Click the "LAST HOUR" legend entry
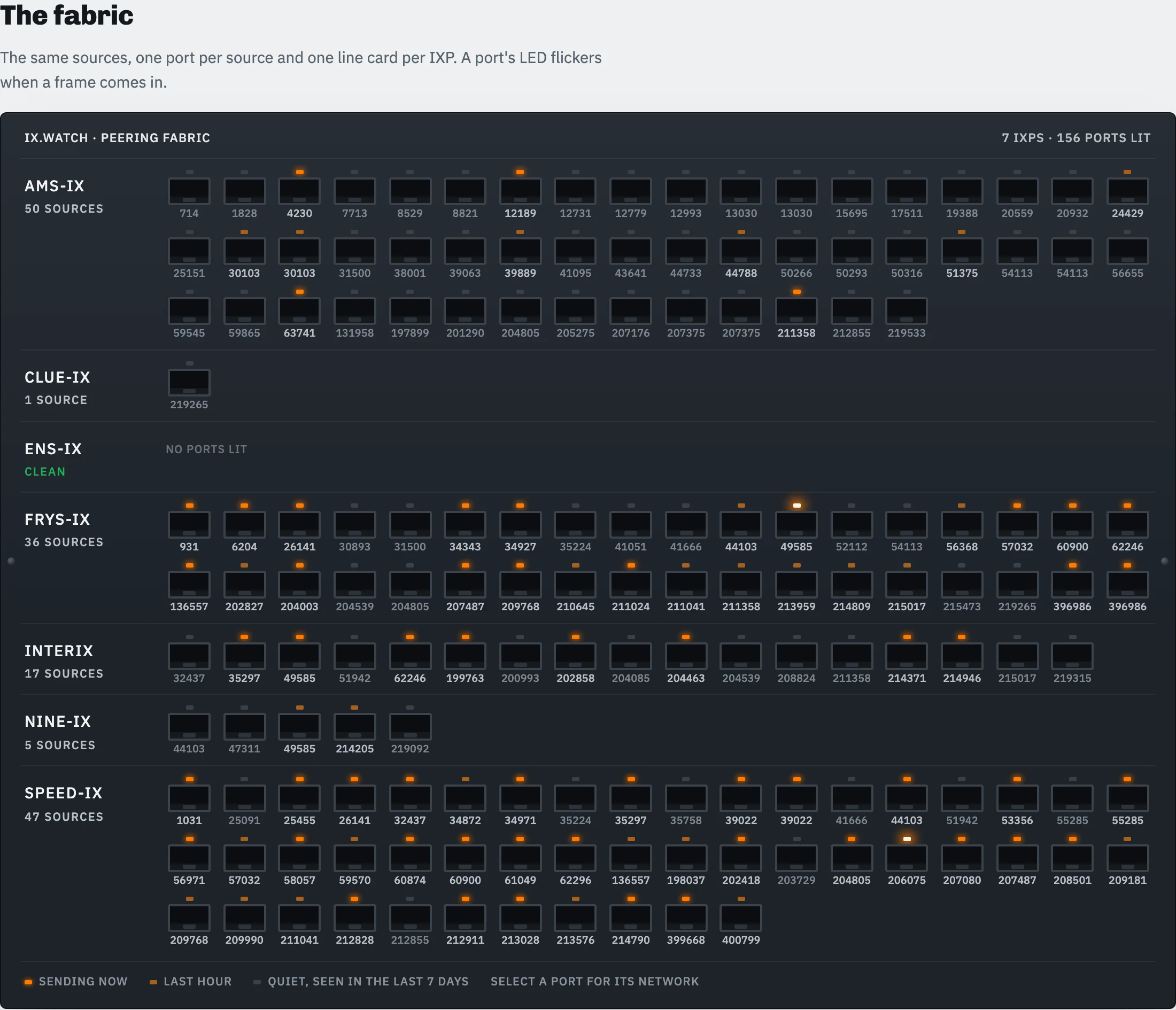Viewport: 1176px width, 1010px height. tap(191, 982)
